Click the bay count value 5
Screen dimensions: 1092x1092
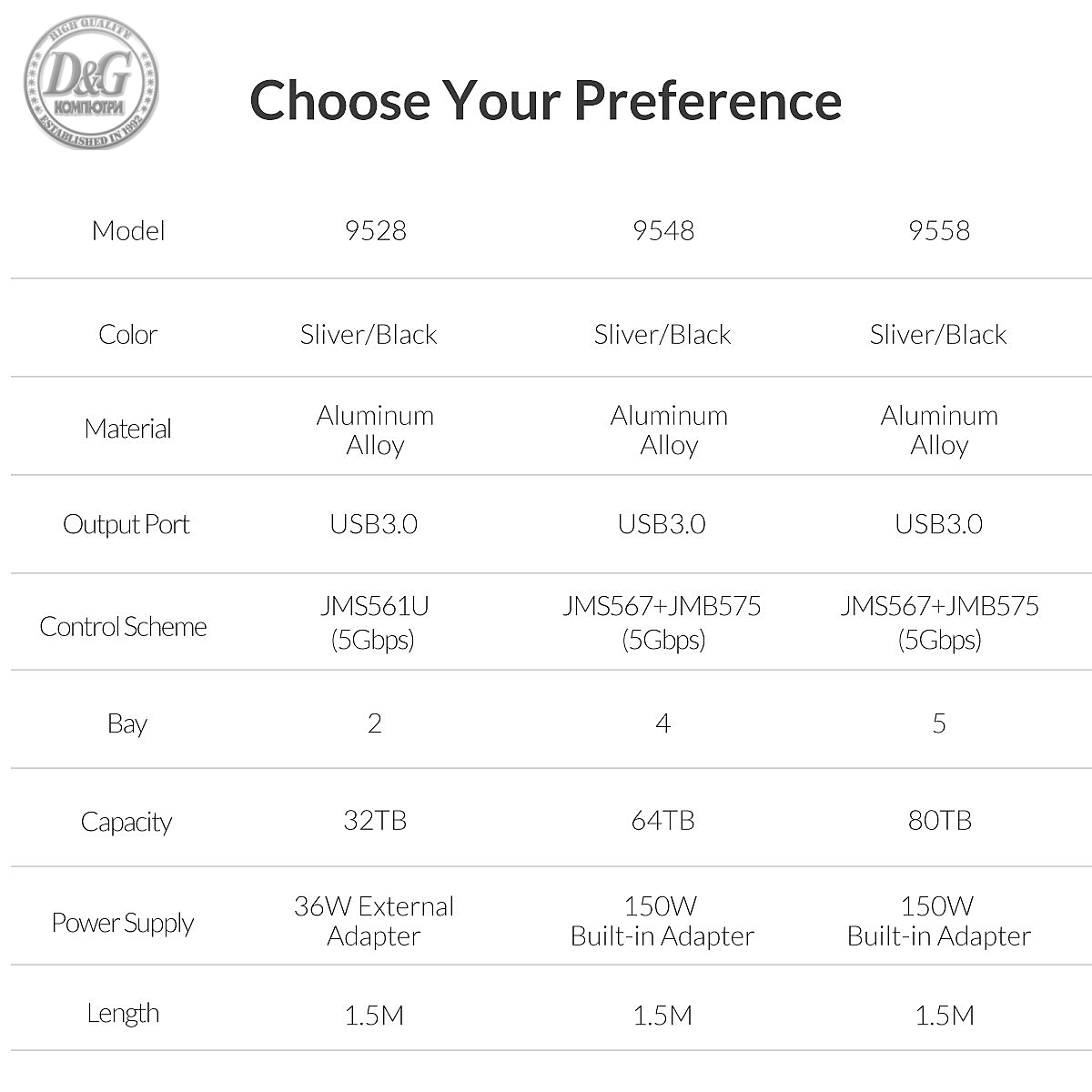pyautogui.click(x=939, y=723)
